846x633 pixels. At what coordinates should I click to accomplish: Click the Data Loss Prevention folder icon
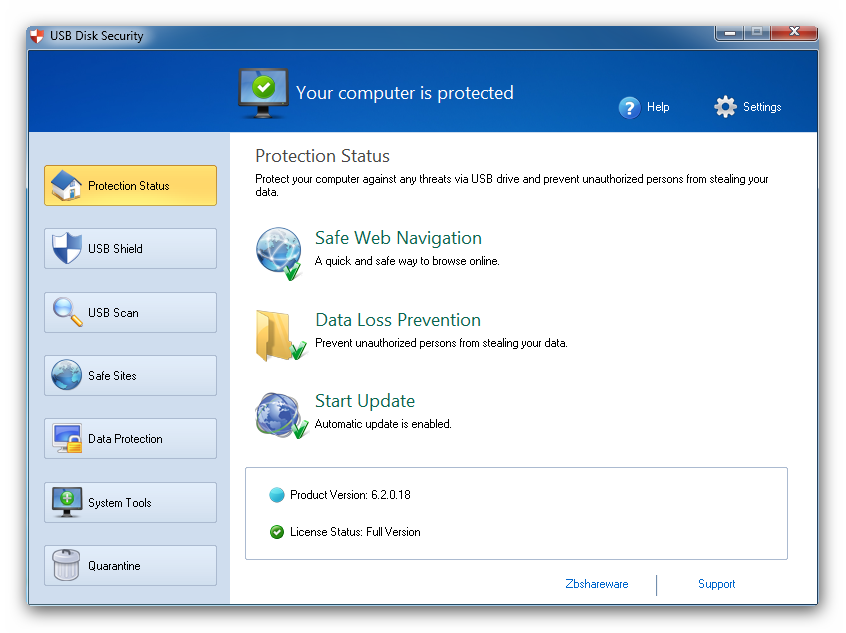pyautogui.click(x=281, y=335)
